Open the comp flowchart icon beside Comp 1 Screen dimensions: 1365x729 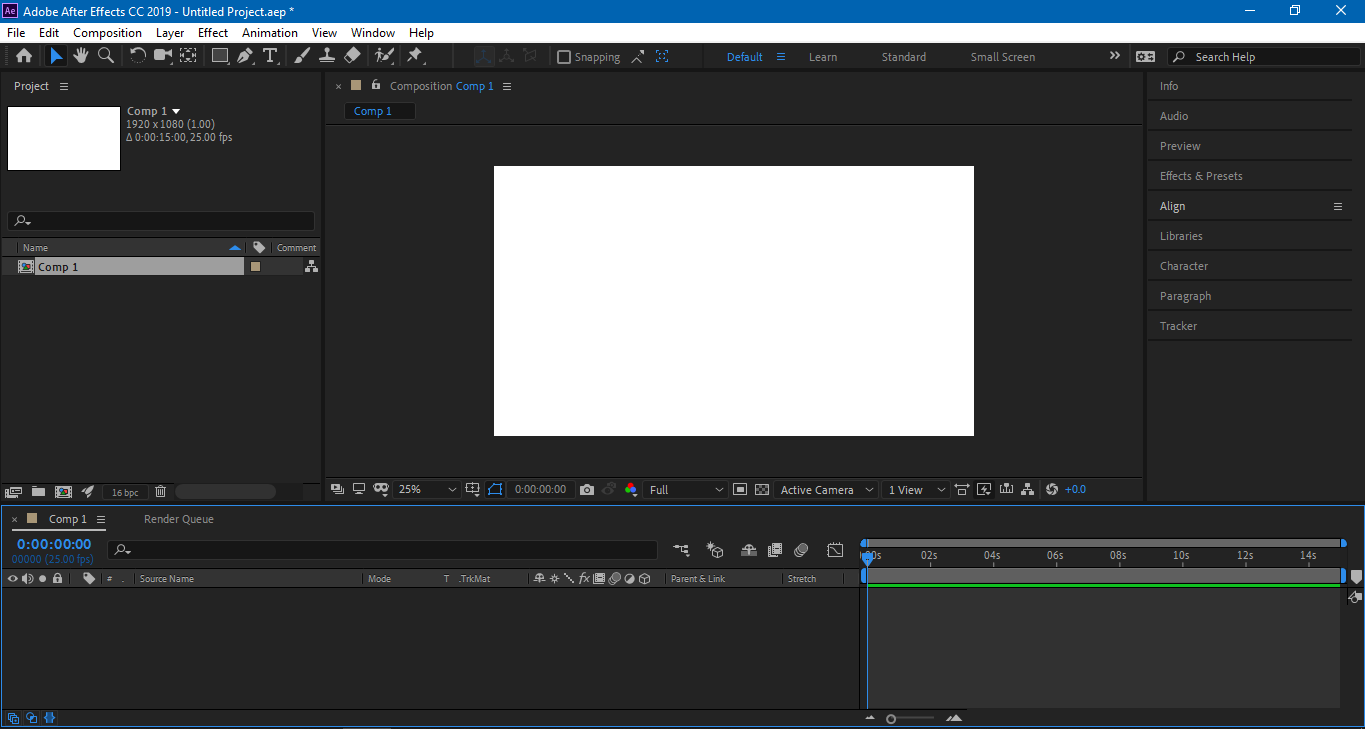point(311,267)
